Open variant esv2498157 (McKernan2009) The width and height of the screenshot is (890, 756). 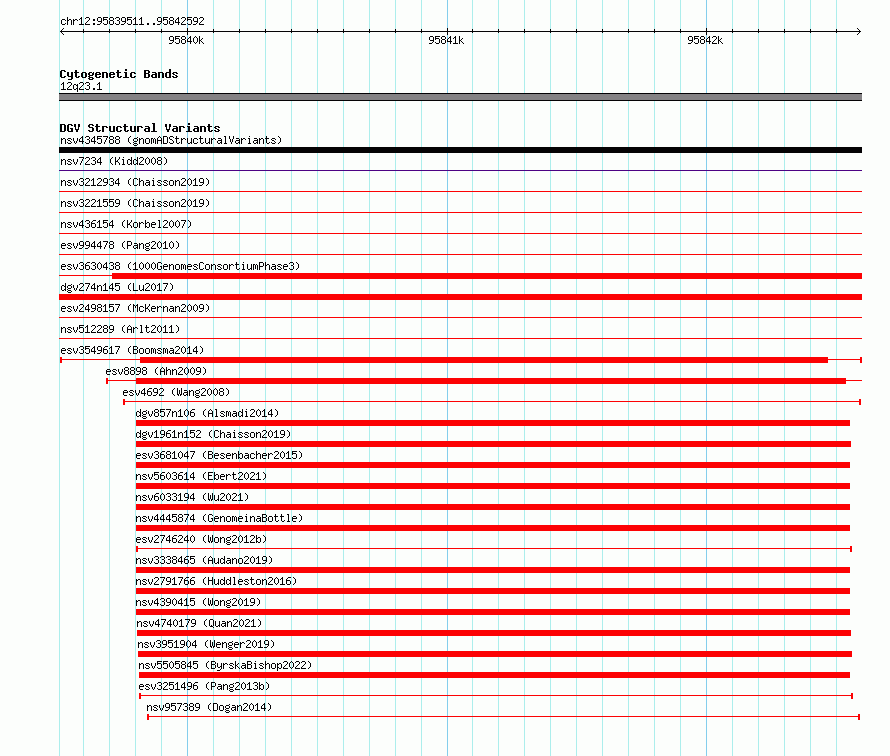[135, 308]
